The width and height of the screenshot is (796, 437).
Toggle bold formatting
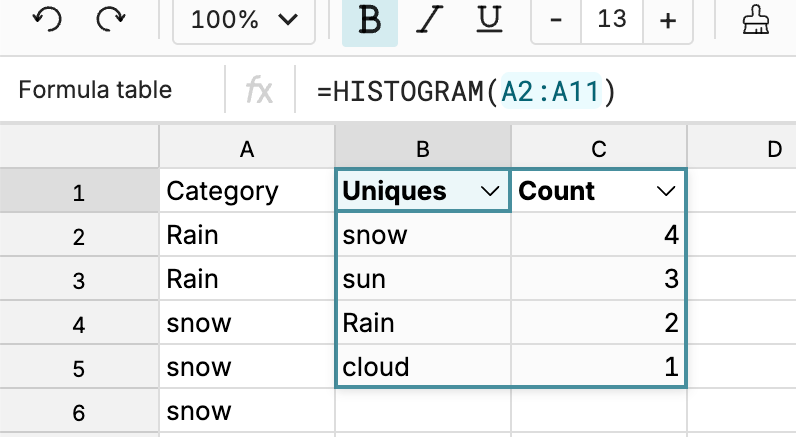370,20
